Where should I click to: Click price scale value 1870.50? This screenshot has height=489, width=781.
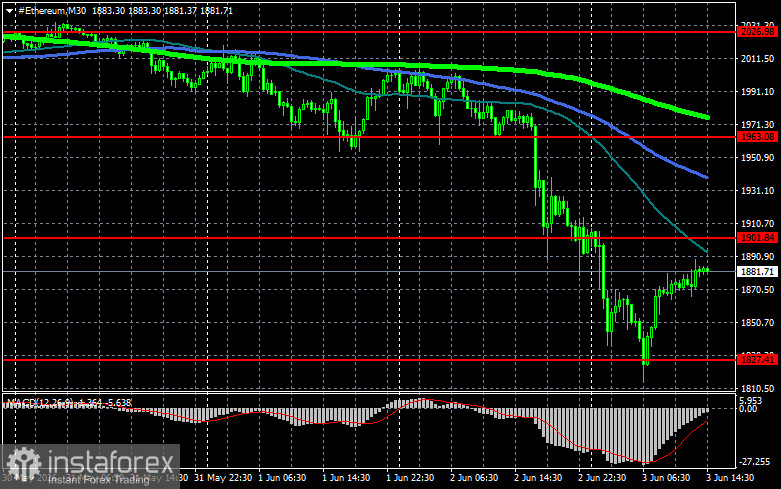pos(758,289)
